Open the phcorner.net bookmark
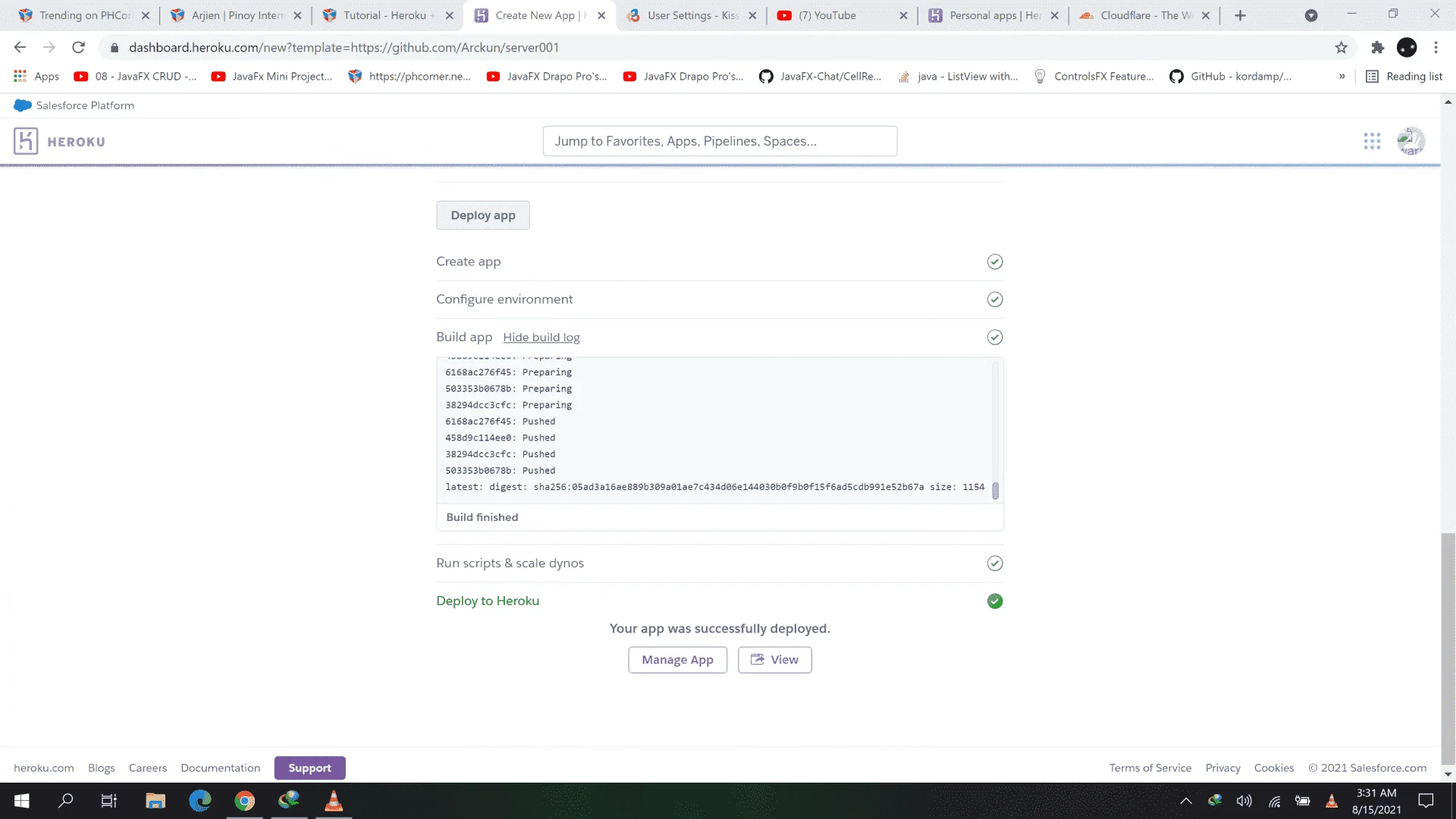 tap(409, 77)
